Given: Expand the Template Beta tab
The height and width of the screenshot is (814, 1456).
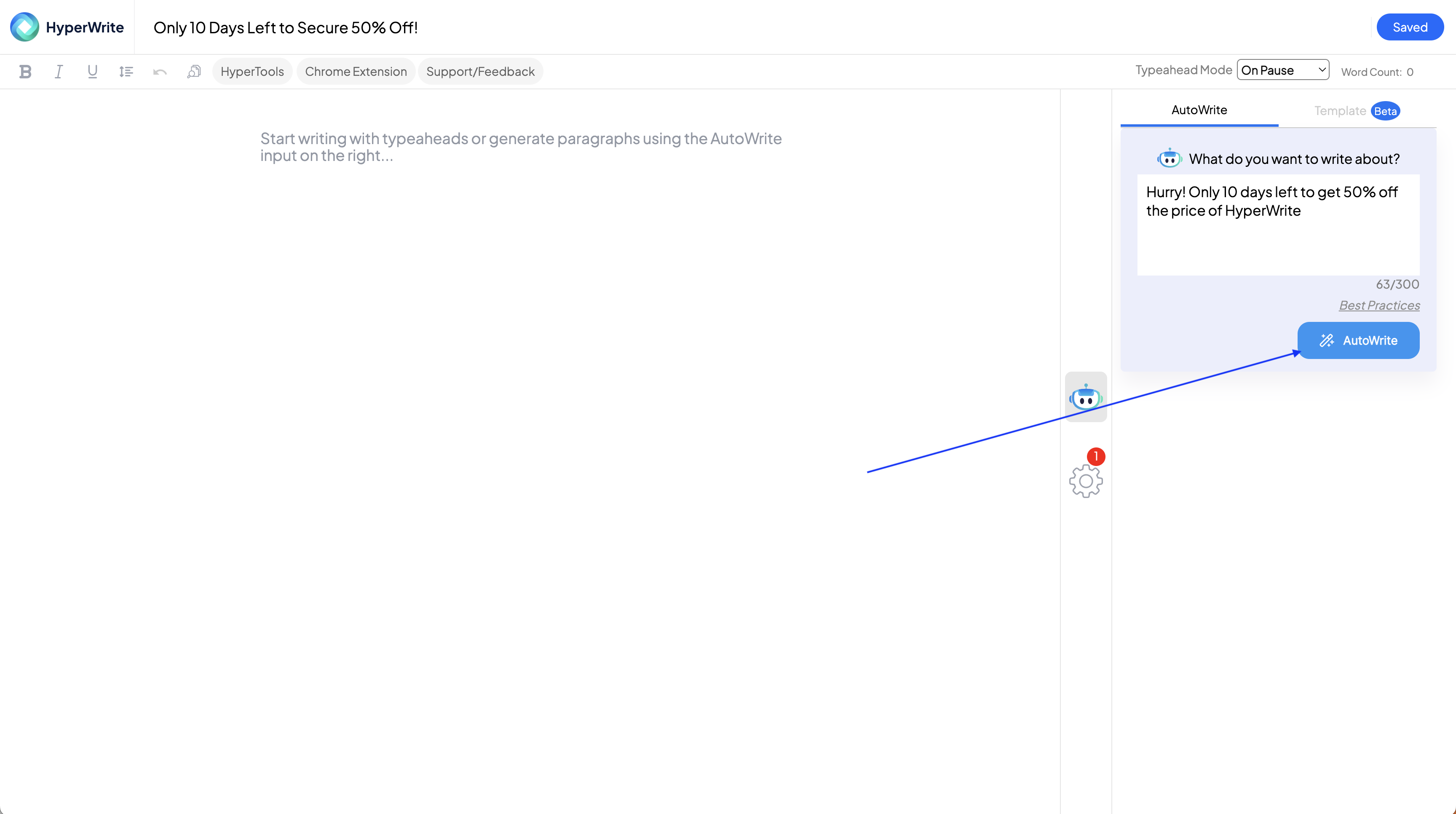Looking at the screenshot, I should pos(1358,110).
